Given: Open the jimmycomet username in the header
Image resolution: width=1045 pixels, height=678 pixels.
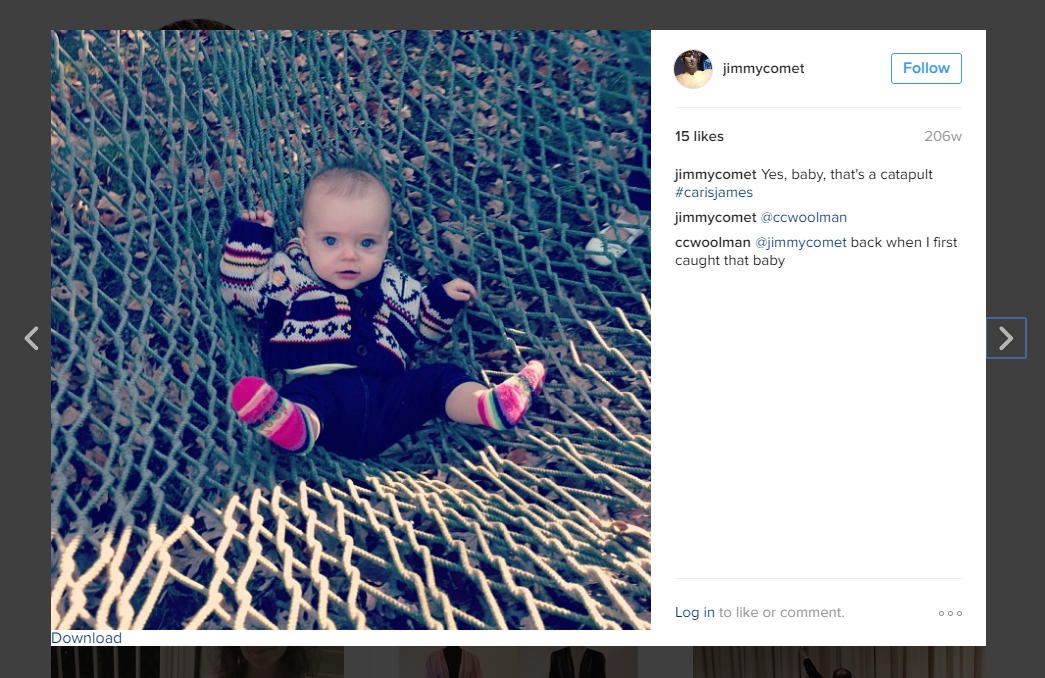Looking at the screenshot, I should [763, 68].
